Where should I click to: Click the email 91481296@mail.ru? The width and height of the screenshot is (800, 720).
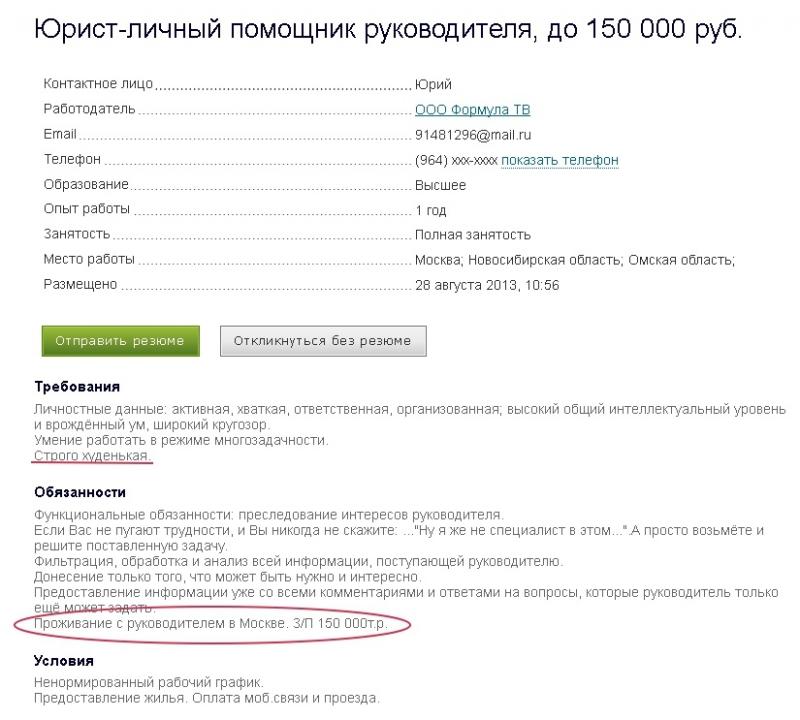pyautogui.click(x=473, y=135)
